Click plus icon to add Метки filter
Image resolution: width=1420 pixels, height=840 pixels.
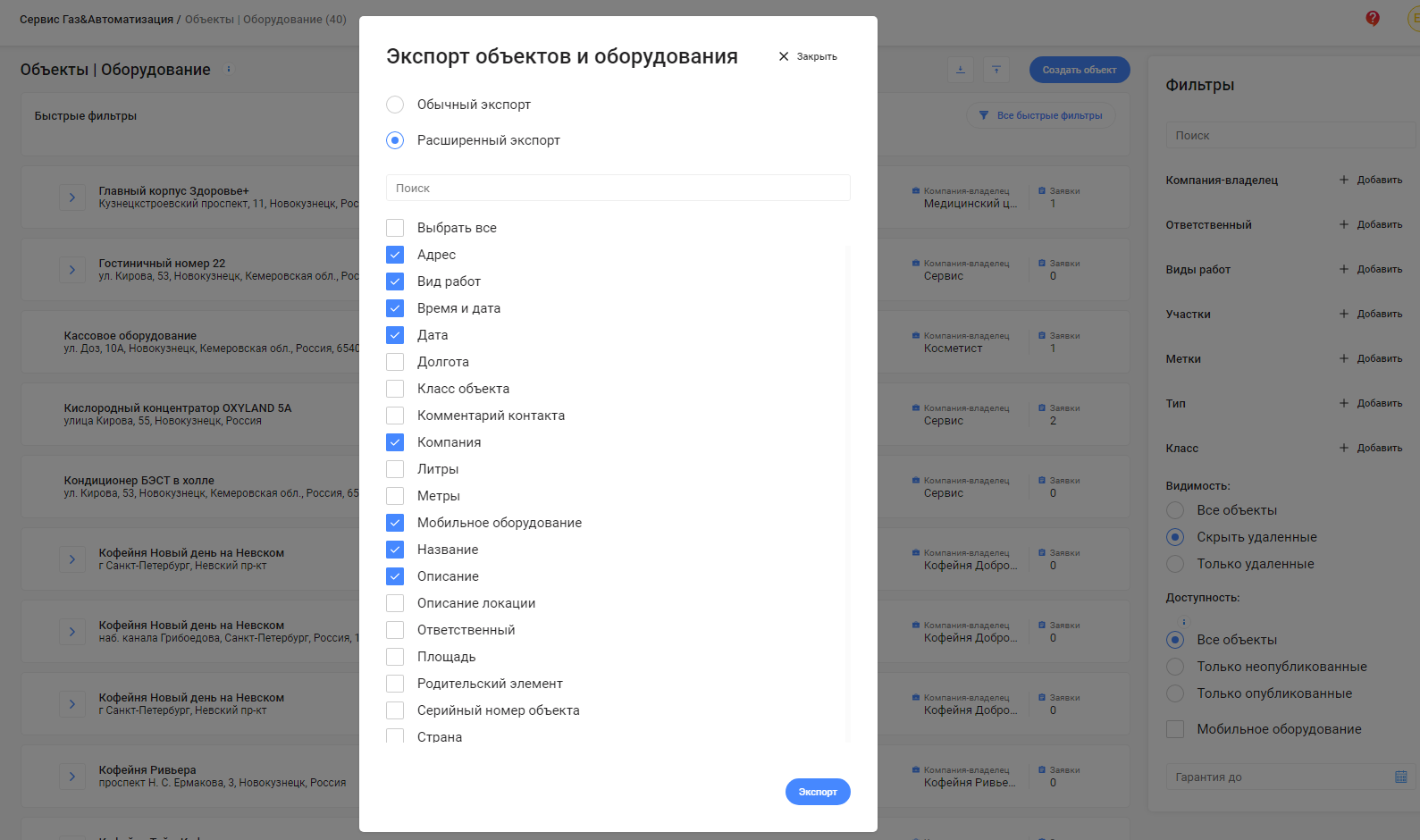coord(1343,358)
